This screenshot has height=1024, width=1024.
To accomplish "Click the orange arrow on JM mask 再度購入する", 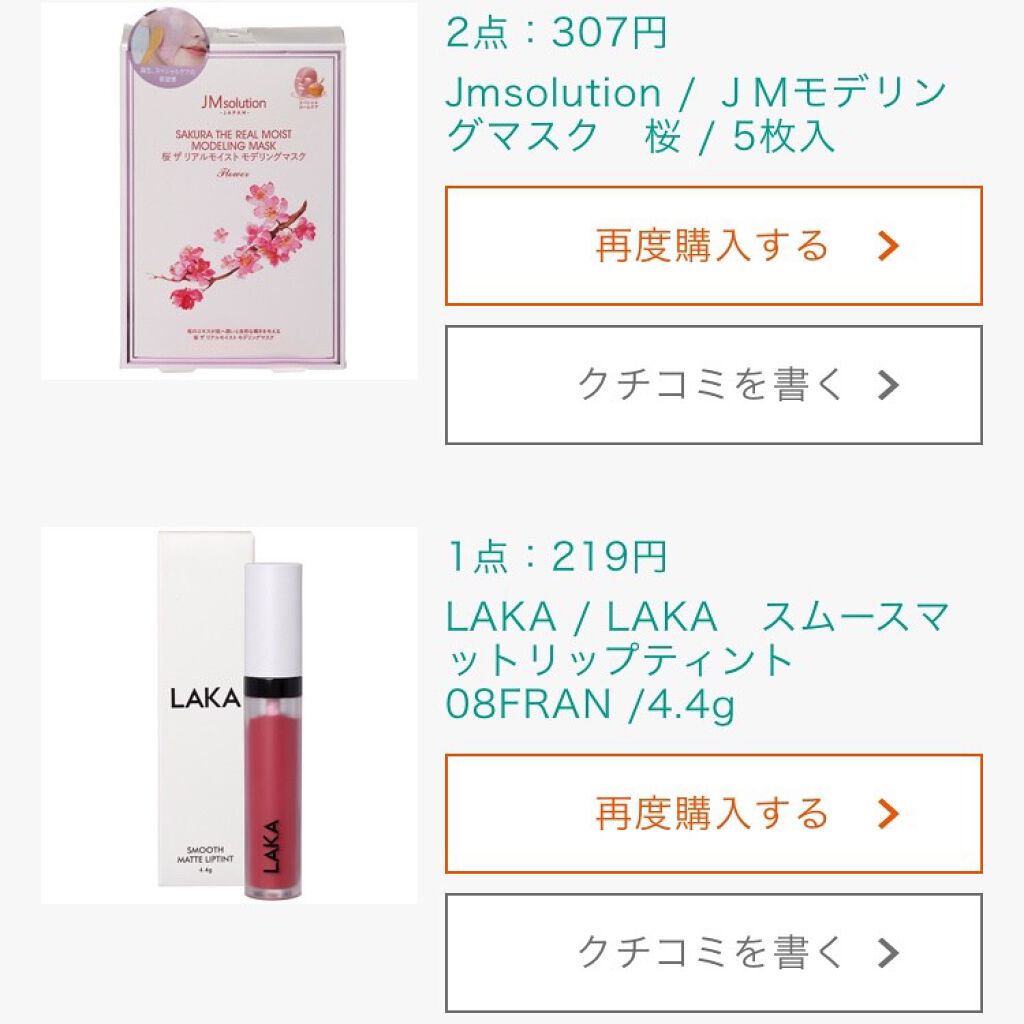I will pyautogui.click(x=888, y=246).
